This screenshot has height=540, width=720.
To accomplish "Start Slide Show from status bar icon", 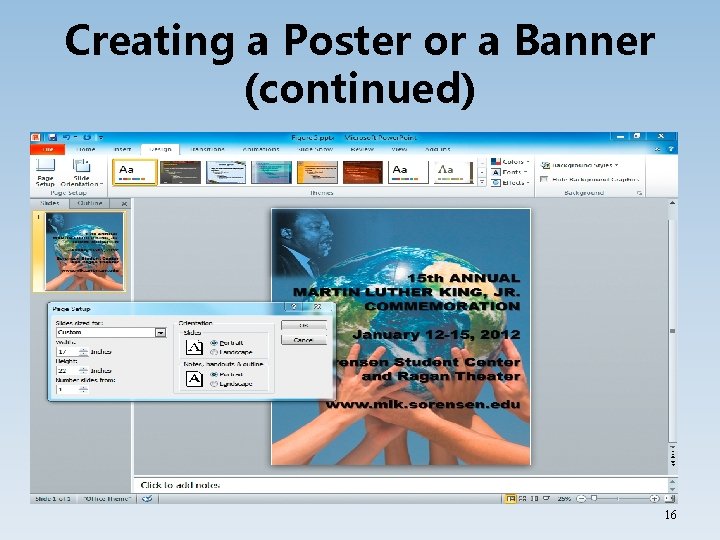I will pyautogui.click(x=546, y=499).
